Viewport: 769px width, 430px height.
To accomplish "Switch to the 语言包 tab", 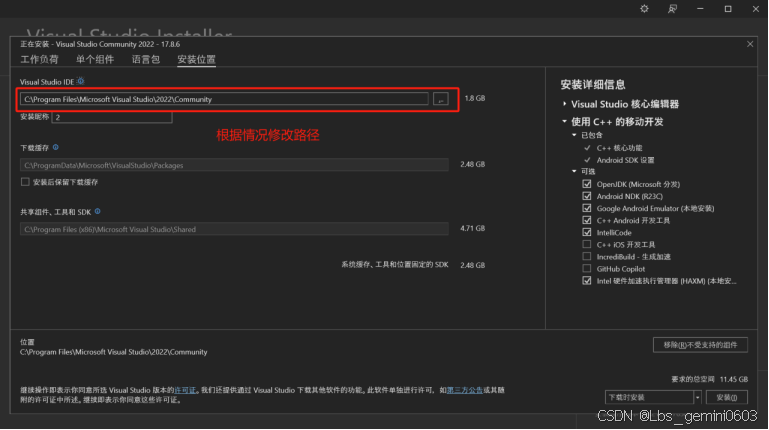I will pyautogui.click(x=146, y=59).
